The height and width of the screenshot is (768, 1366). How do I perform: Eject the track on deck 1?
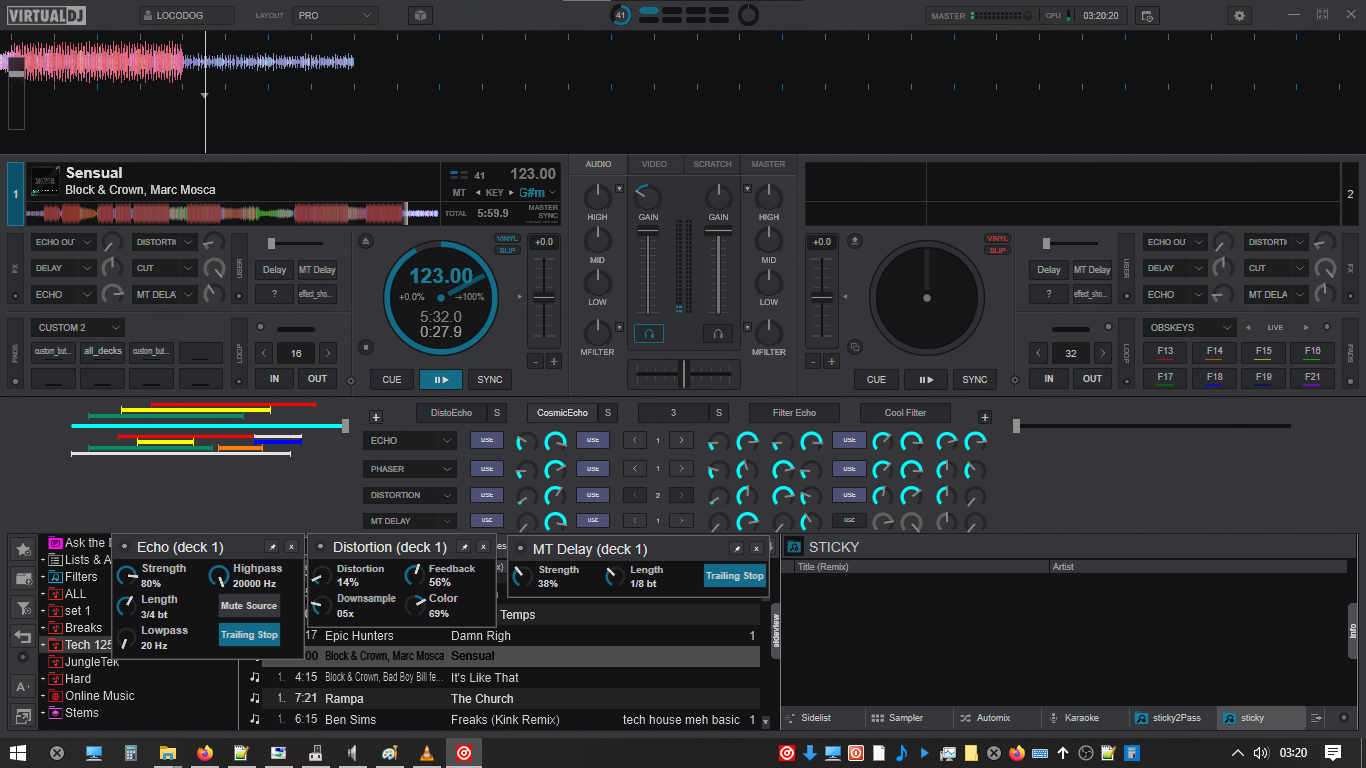tap(366, 241)
